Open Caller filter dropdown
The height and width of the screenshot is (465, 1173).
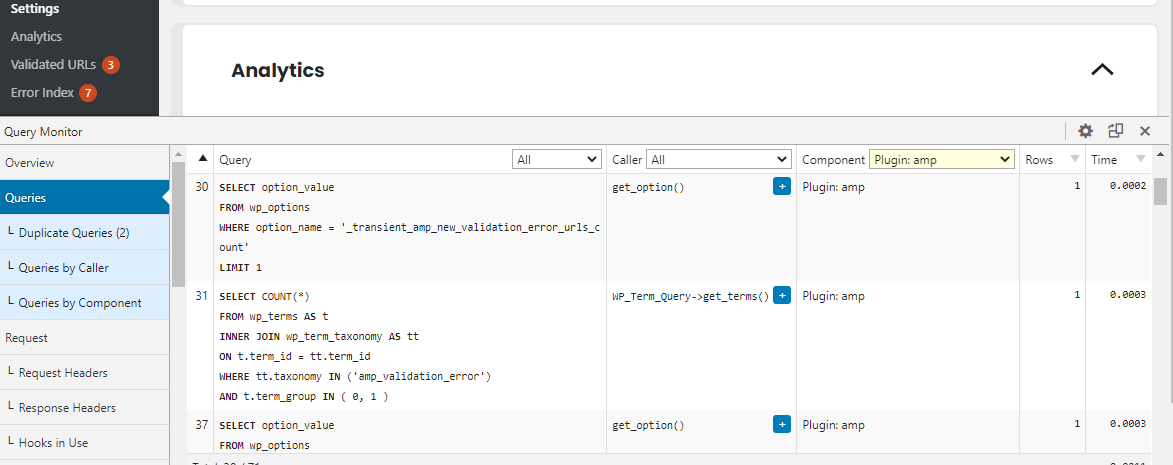(719, 159)
